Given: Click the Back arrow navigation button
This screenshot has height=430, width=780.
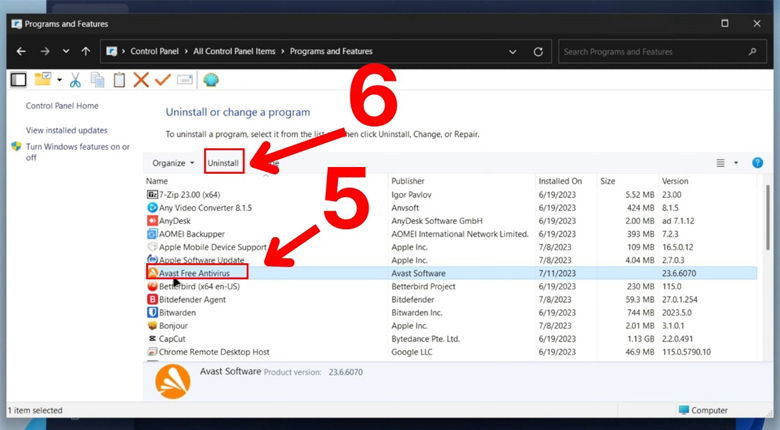Looking at the screenshot, I should coord(19,51).
